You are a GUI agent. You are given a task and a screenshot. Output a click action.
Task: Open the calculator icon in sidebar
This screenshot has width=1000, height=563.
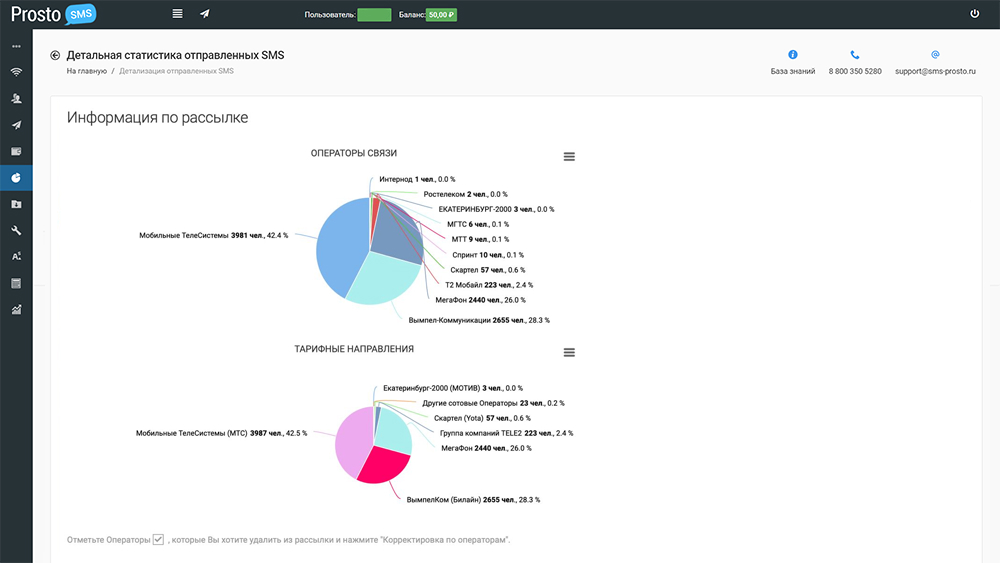point(16,283)
